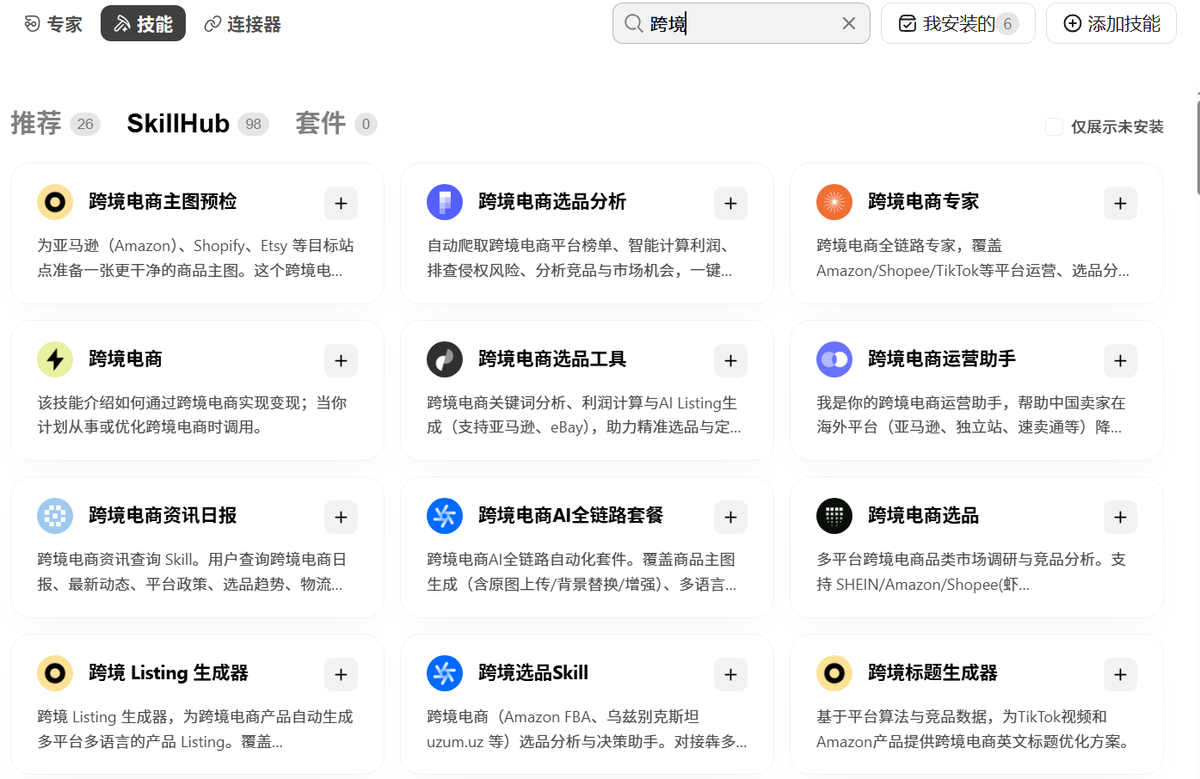The height and width of the screenshot is (779, 1200).
Task: Click the 跨境电商选品工具 logo icon
Action: tap(444, 359)
